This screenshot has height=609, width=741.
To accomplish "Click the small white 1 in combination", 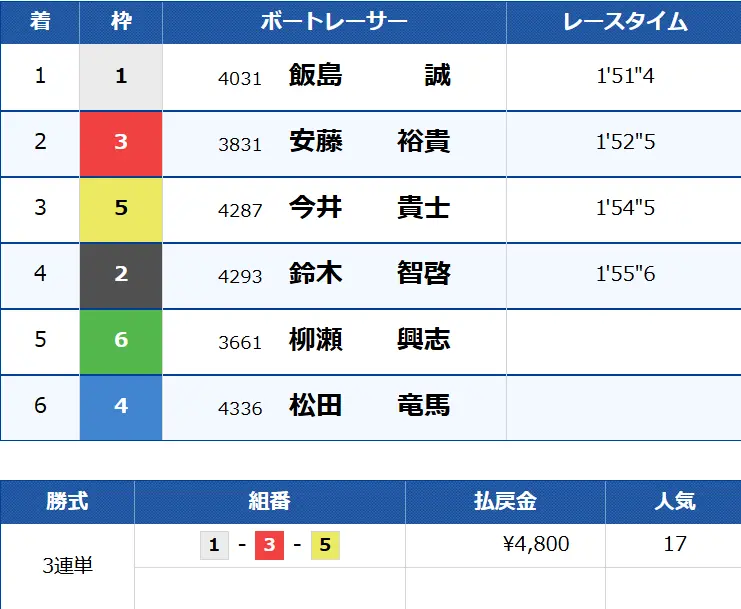I will tap(214, 546).
